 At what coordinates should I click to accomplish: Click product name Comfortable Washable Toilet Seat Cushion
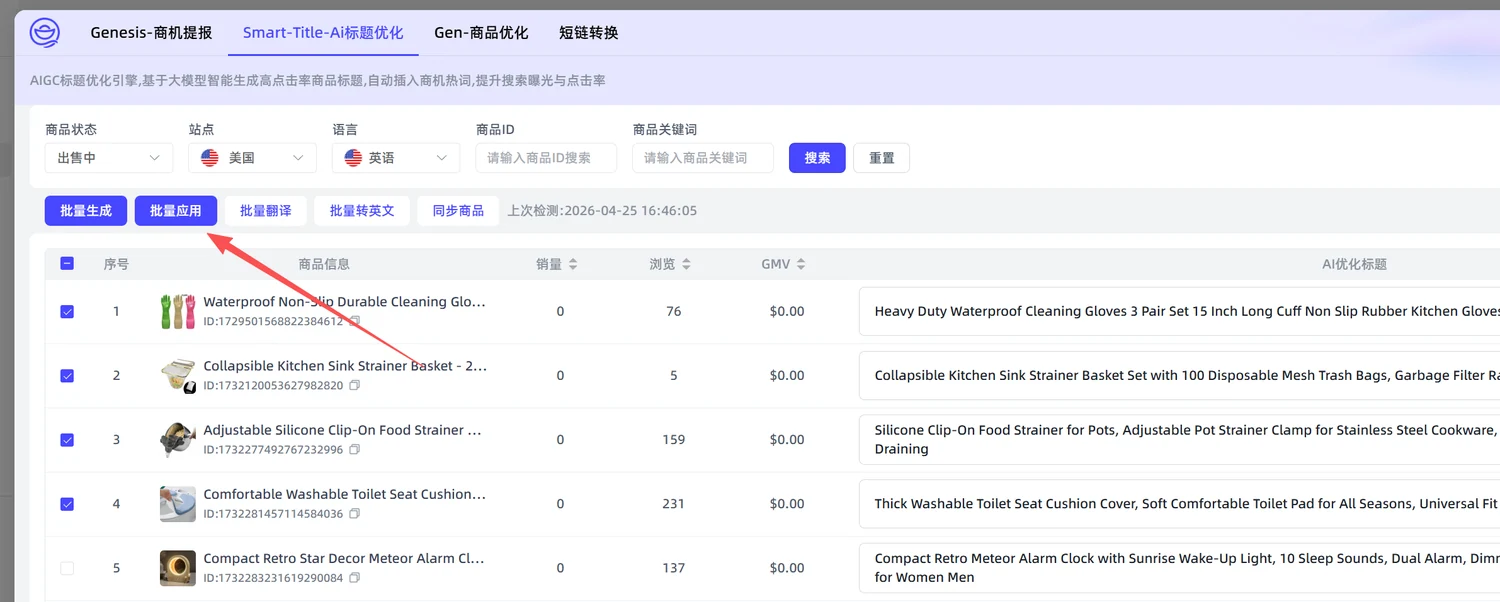click(345, 494)
